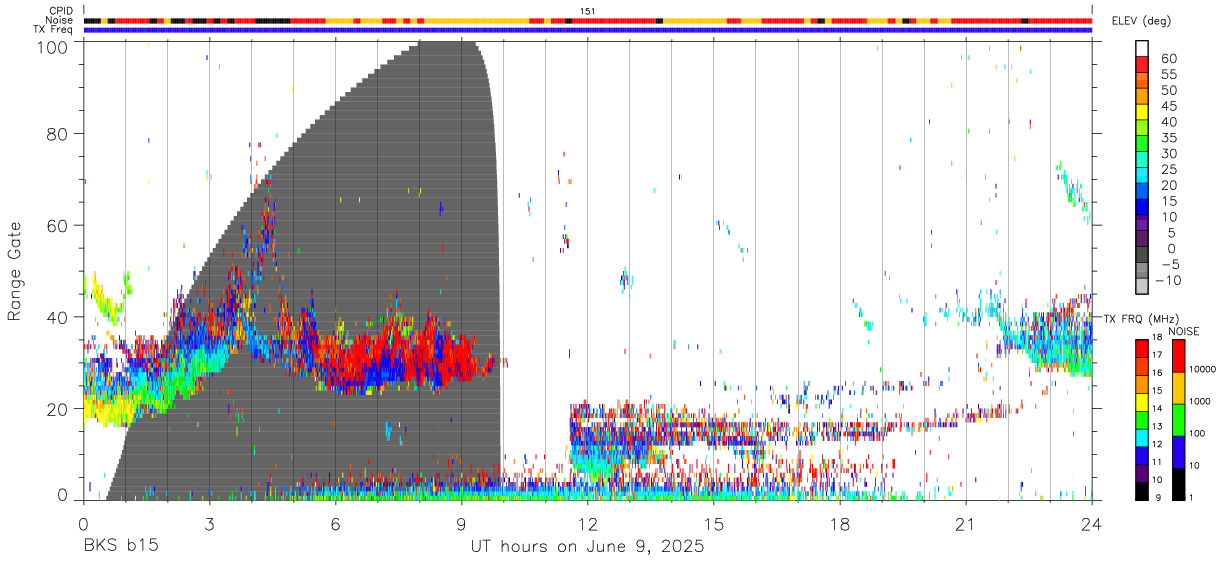The image size is (1228, 567).
Task: Click the 20 tick on Range Gate axis
Action: tap(57, 409)
